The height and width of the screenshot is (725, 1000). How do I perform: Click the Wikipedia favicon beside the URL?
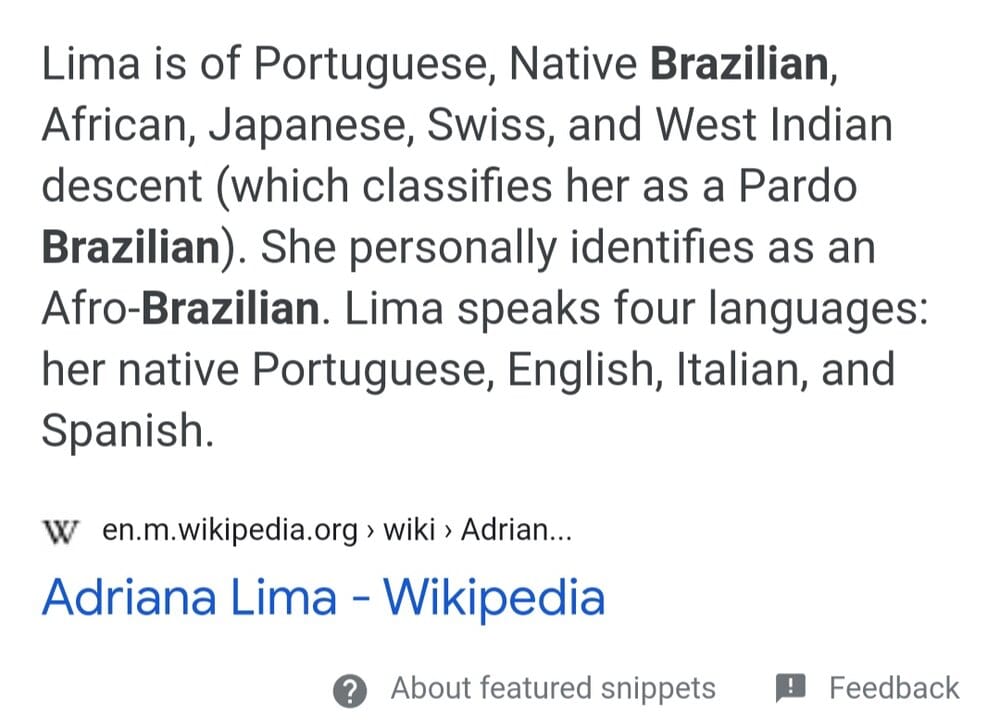60,530
